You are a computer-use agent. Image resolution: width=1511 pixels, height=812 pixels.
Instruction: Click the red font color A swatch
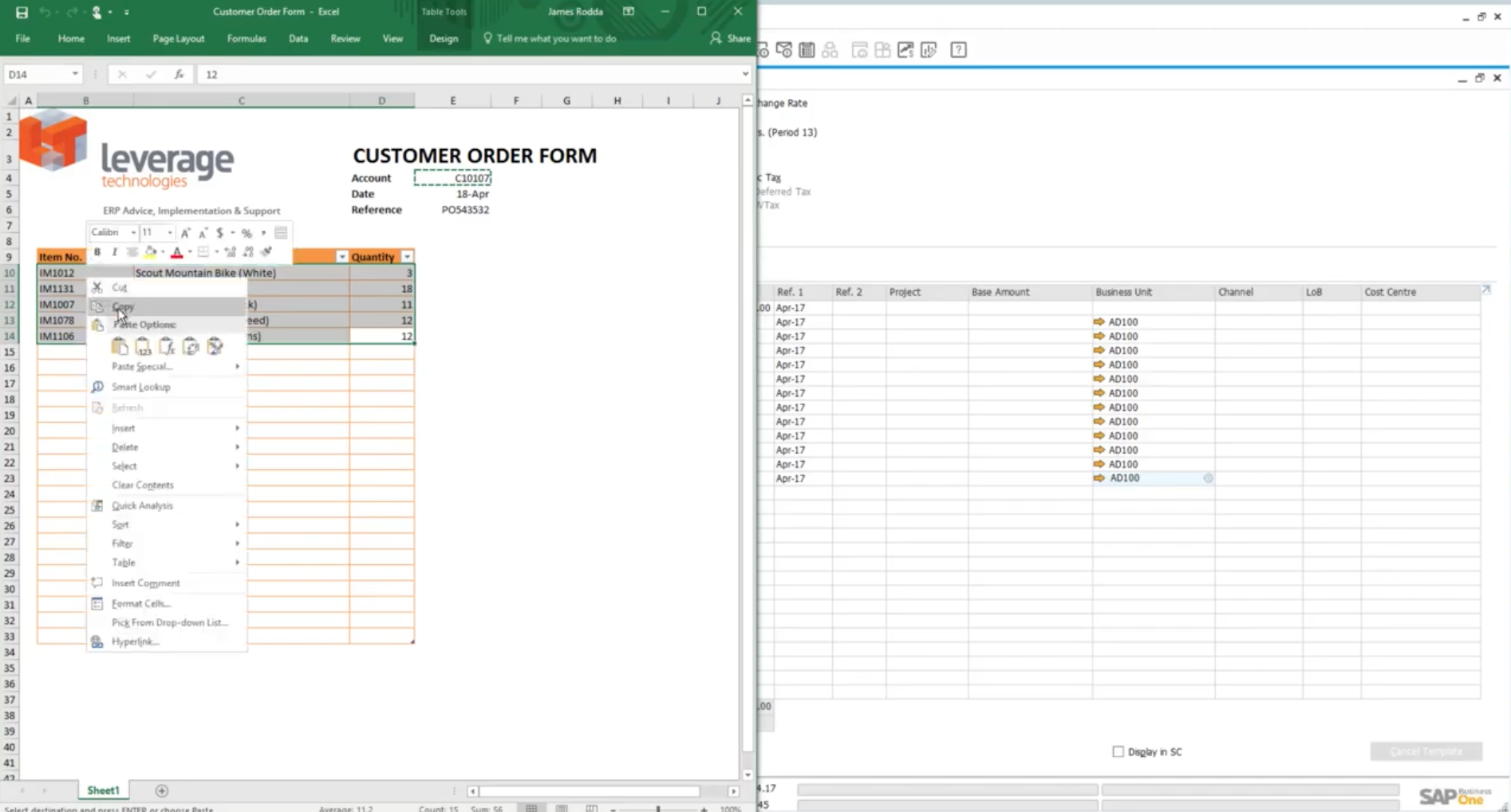177,252
